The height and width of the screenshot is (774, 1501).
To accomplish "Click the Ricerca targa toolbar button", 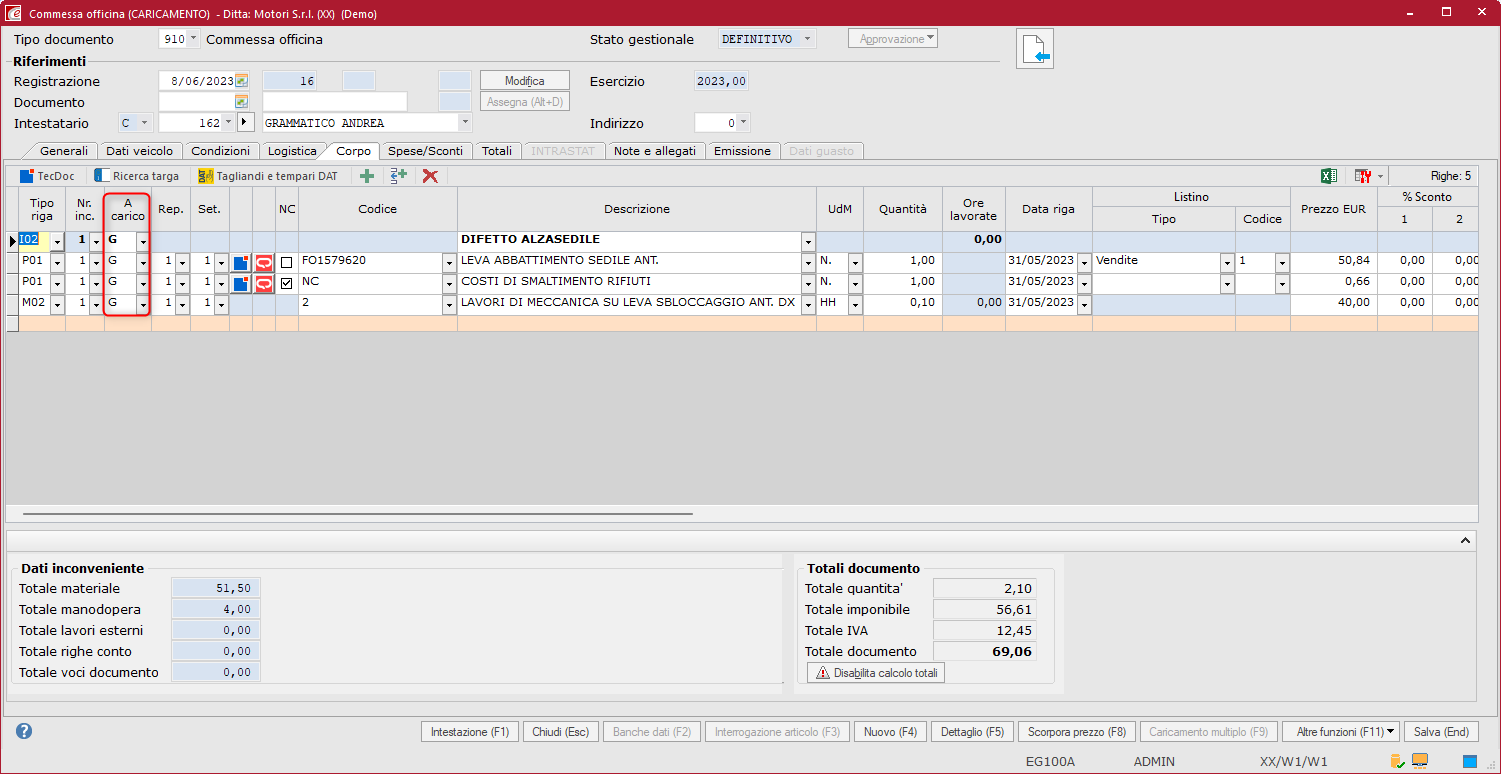I will click(137, 176).
